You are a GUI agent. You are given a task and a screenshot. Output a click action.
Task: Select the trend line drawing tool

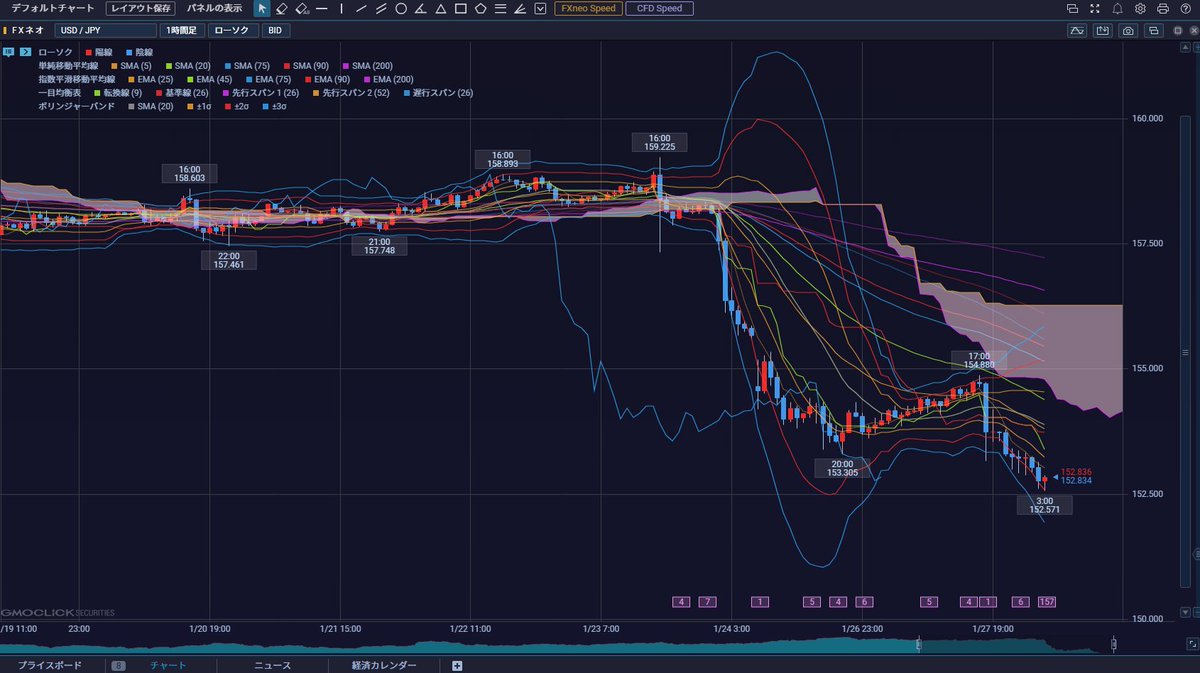point(361,8)
